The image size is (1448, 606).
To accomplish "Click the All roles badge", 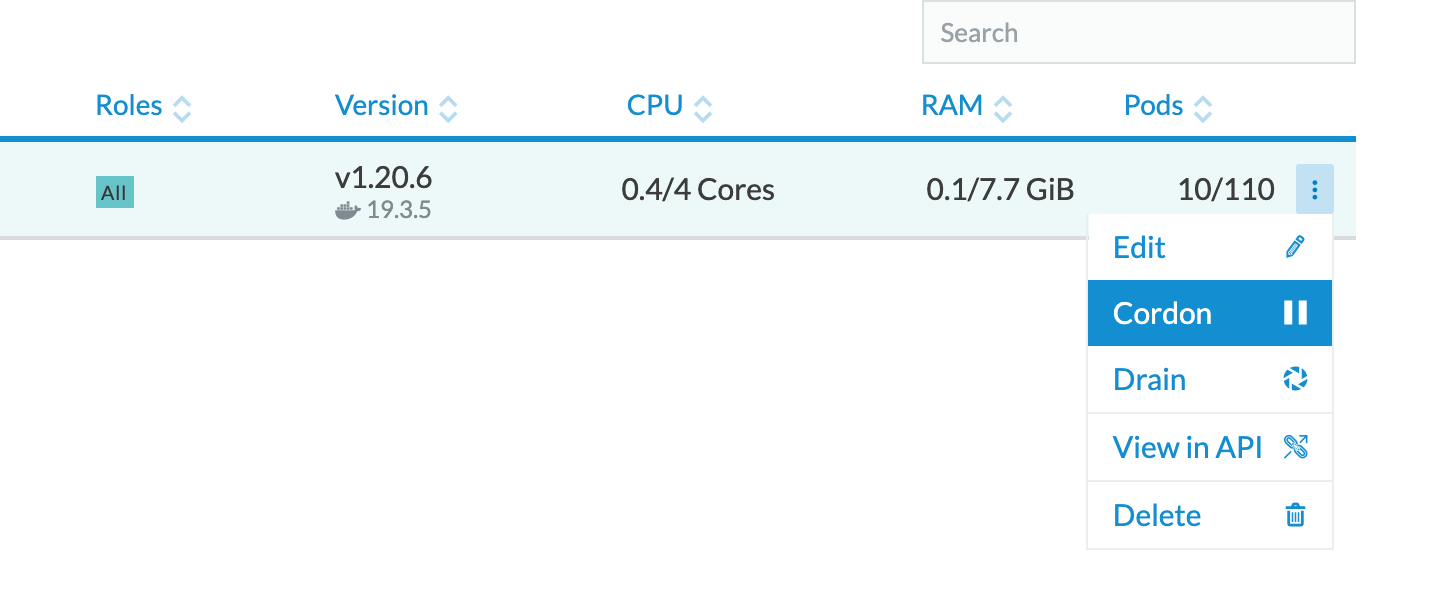I will pos(114,193).
